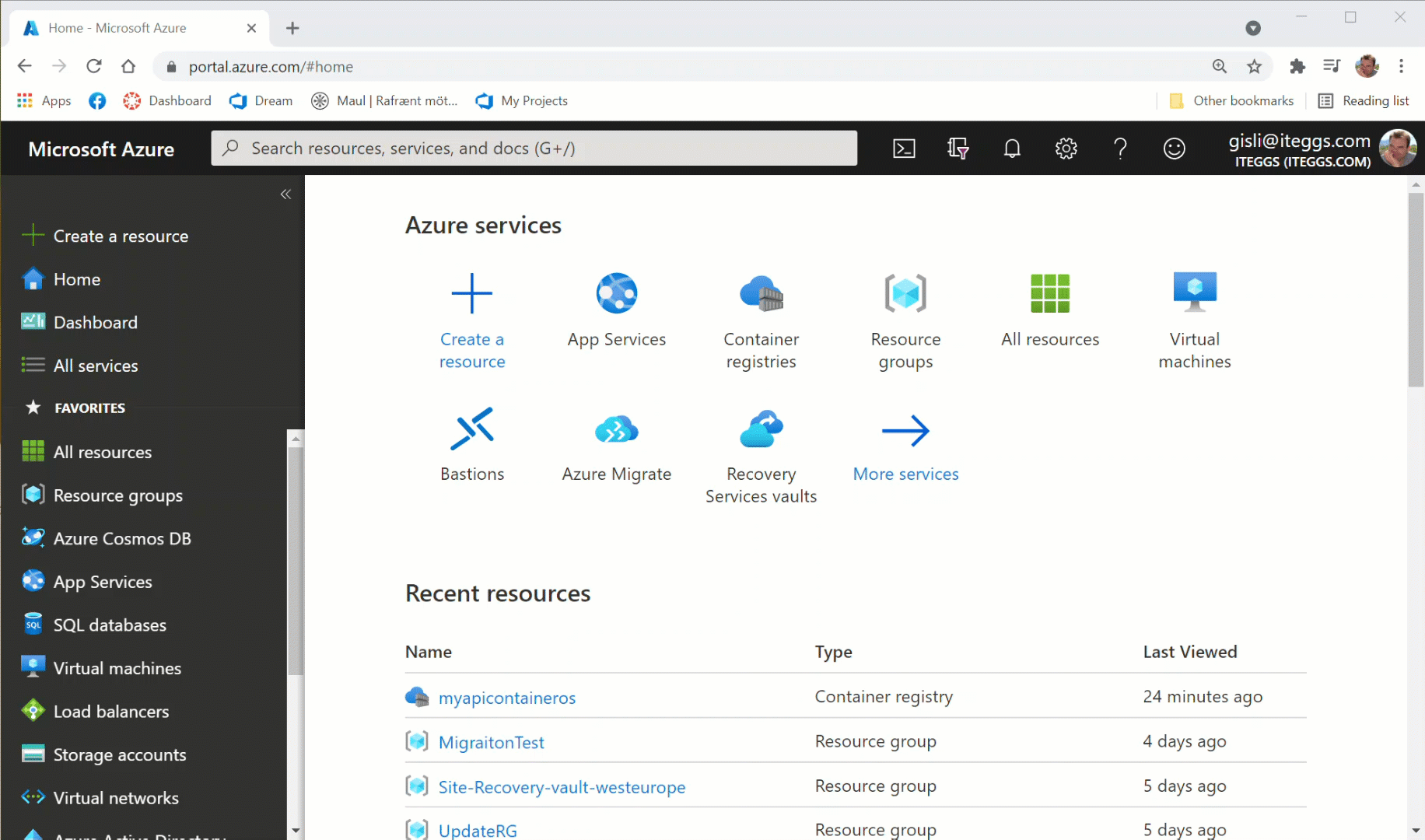
Task: Open All resources service tile
Action: click(x=1050, y=310)
